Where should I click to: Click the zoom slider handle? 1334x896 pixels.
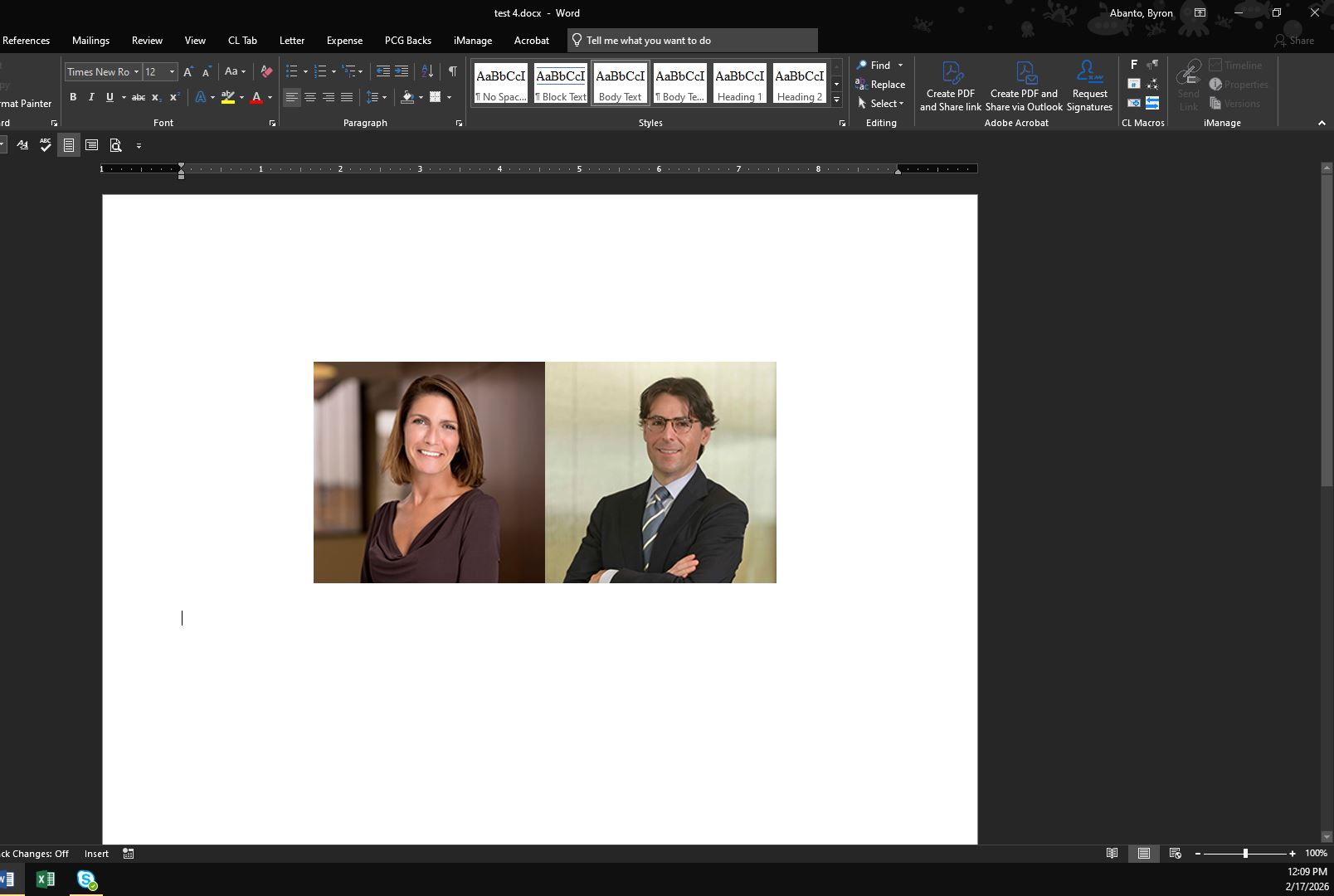(x=1245, y=853)
